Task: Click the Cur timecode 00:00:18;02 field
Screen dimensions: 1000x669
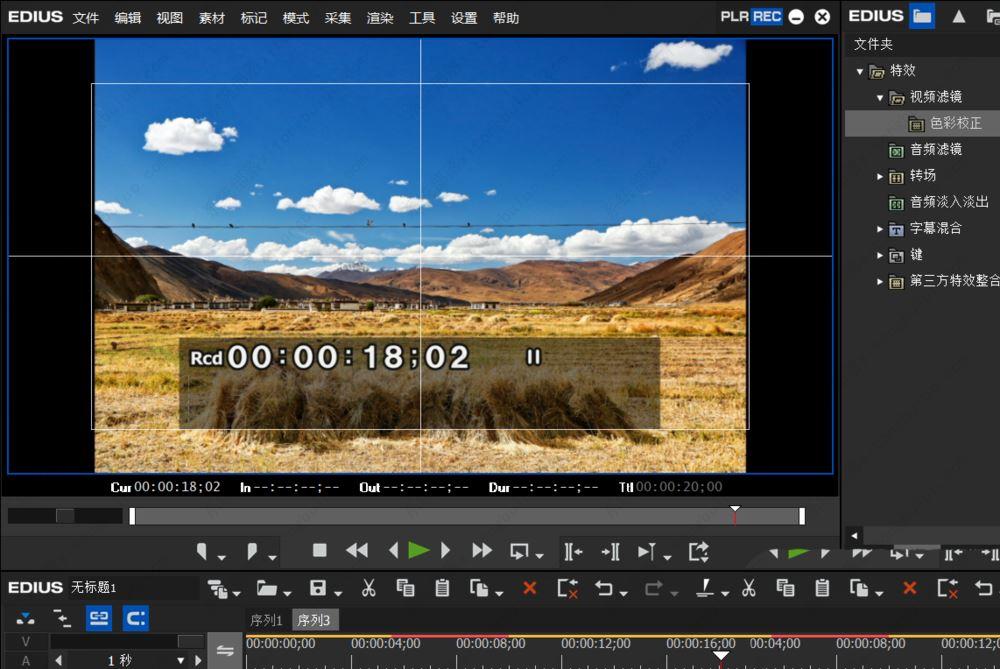Action: [x=177, y=487]
